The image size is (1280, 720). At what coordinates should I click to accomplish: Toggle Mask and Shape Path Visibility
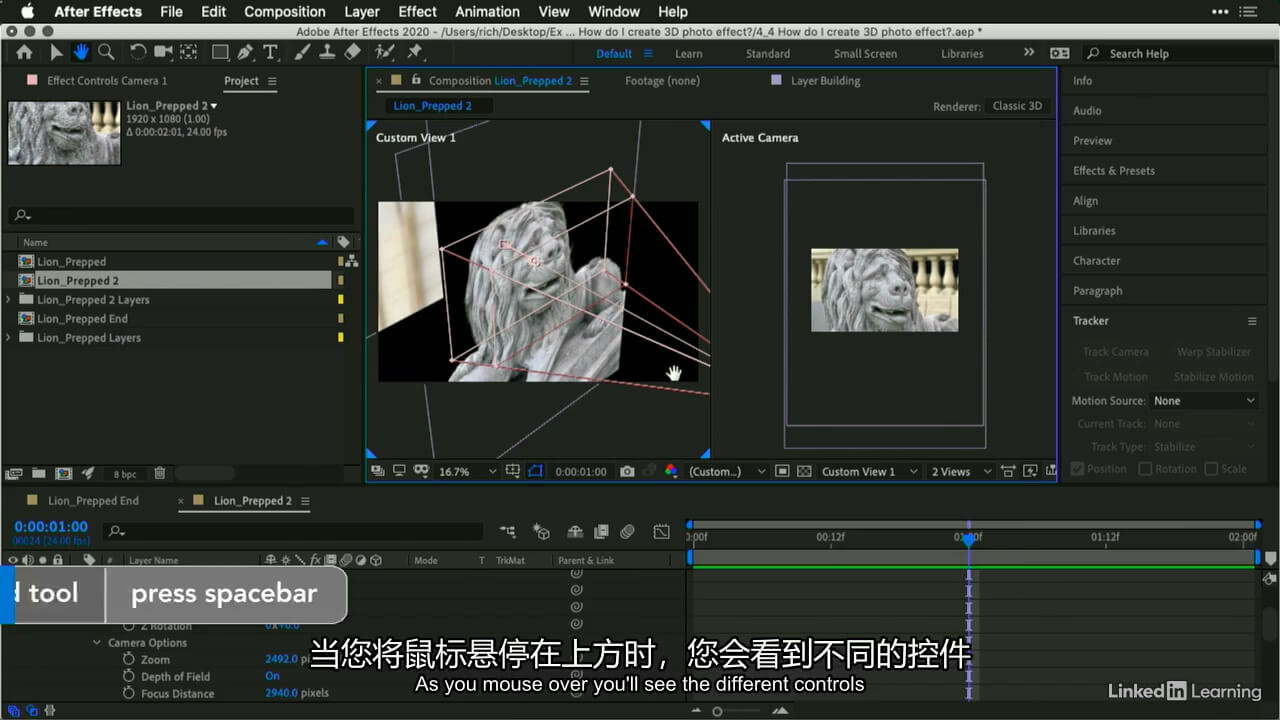coord(535,471)
